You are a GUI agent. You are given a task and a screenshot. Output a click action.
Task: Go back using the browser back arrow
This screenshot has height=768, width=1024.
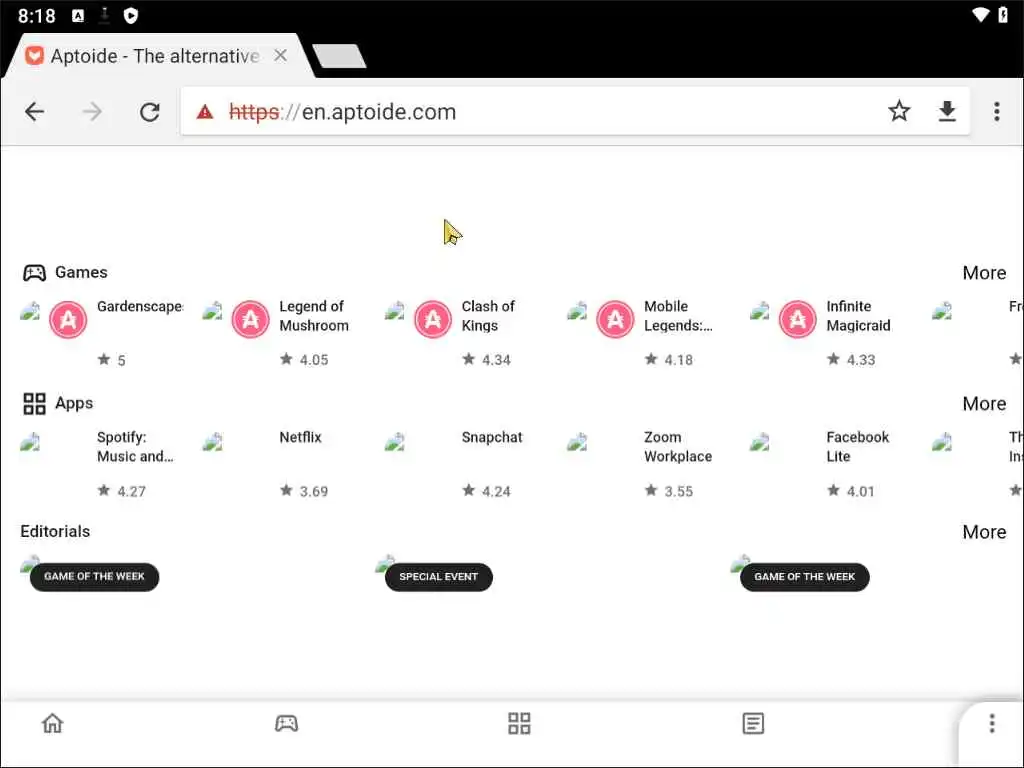pyautogui.click(x=34, y=112)
